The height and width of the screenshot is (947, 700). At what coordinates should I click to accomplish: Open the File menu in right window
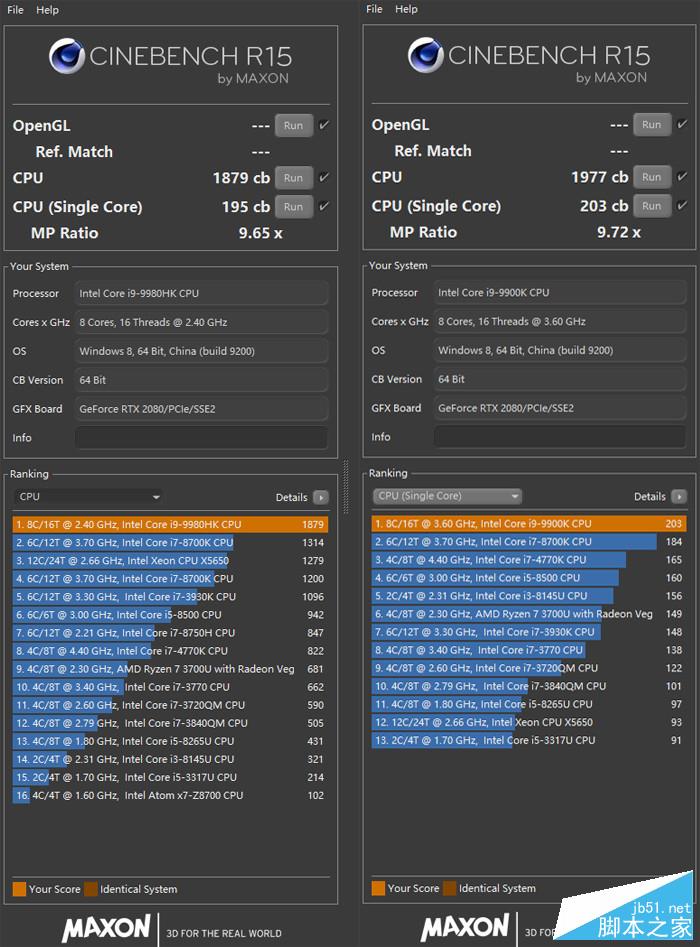pyautogui.click(x=374, y=9)
